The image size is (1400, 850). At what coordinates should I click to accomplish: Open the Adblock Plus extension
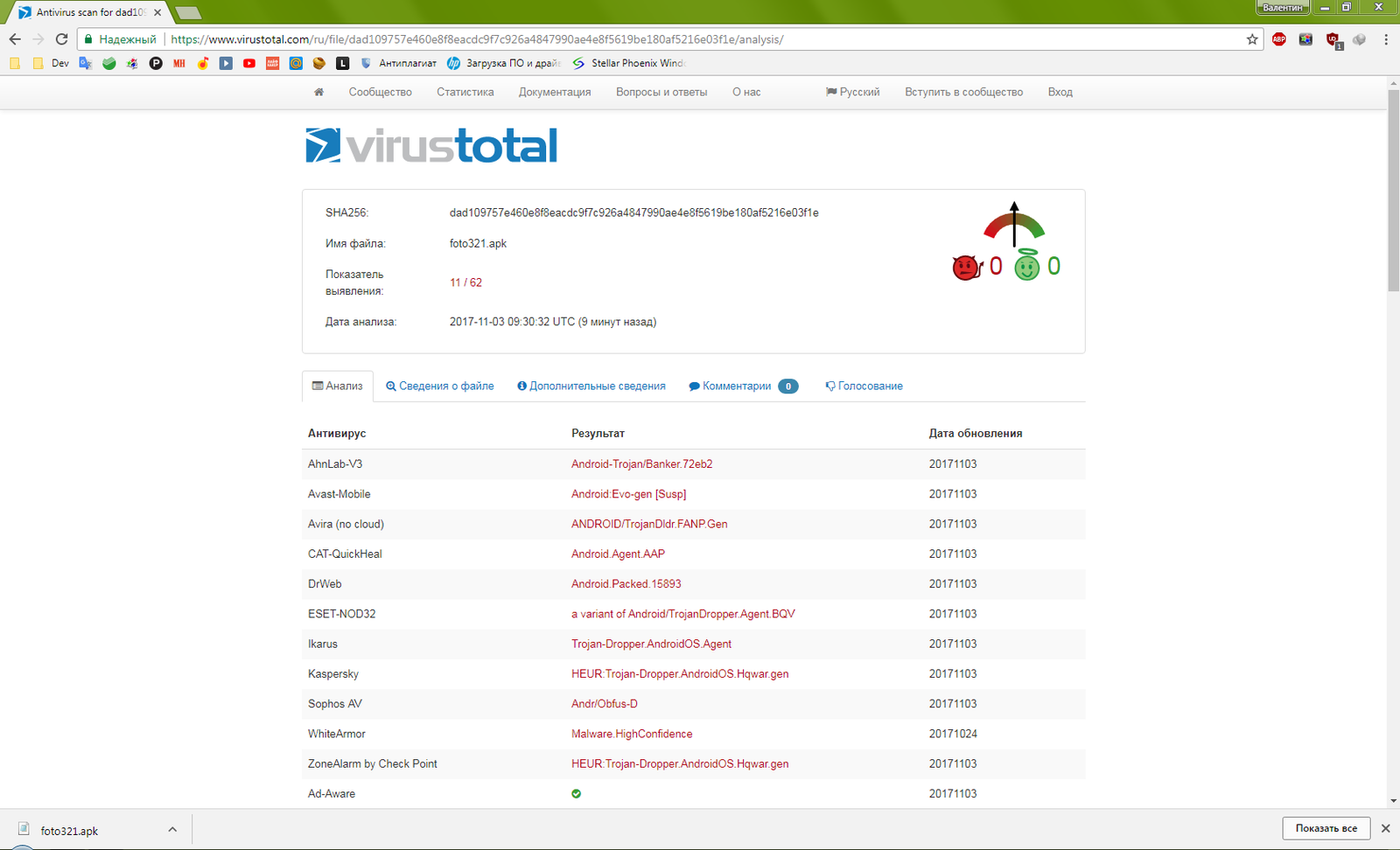pos(1279,39)
